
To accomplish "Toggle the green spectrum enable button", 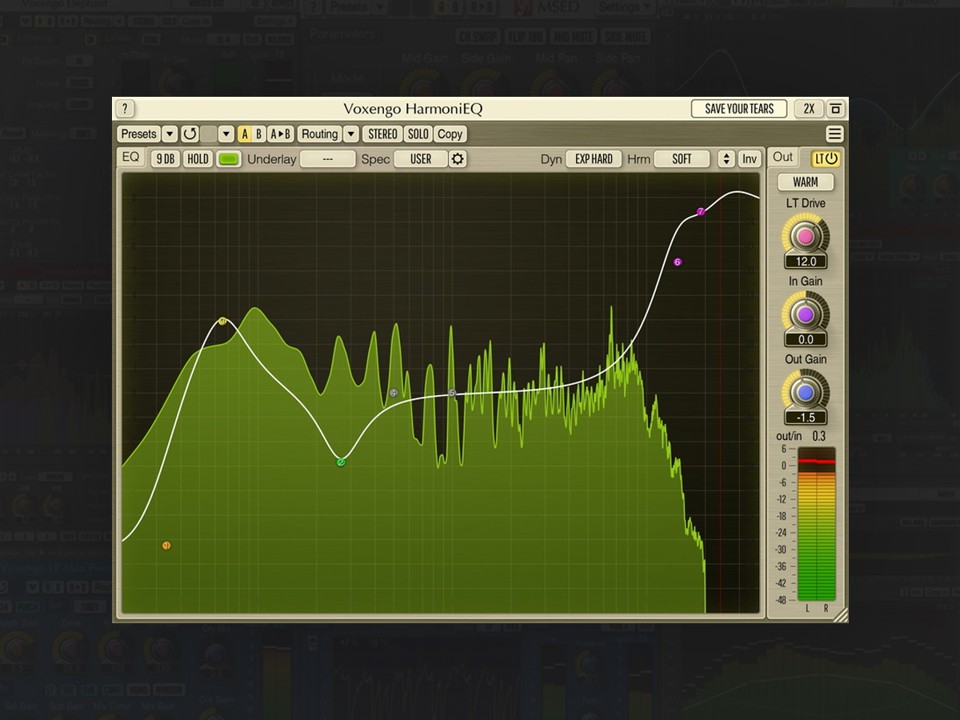I will 228,159.
